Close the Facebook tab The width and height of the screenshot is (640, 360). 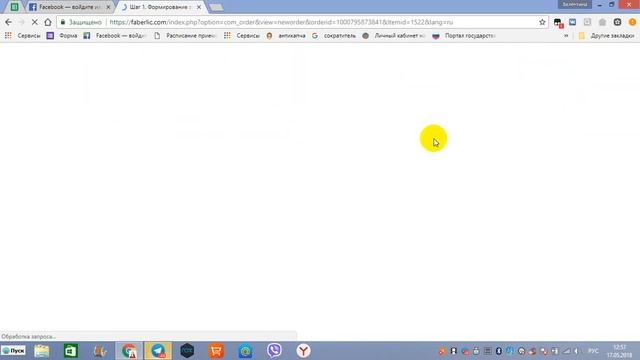(x=108, y=7)
